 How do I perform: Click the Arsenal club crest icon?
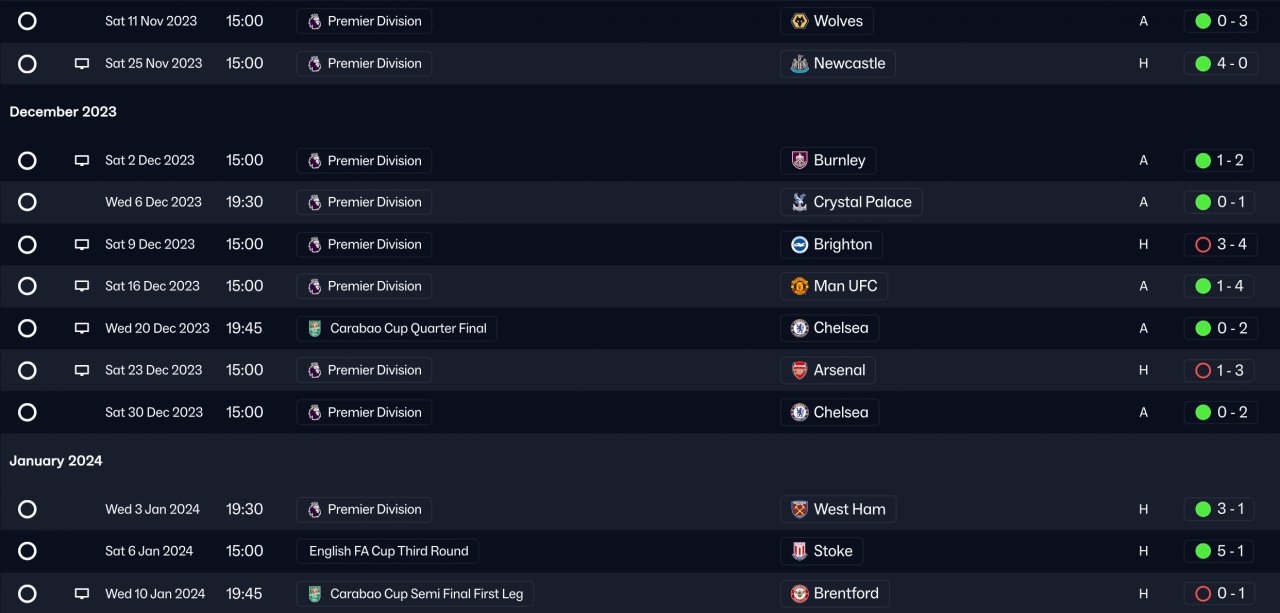pos(799,370)
